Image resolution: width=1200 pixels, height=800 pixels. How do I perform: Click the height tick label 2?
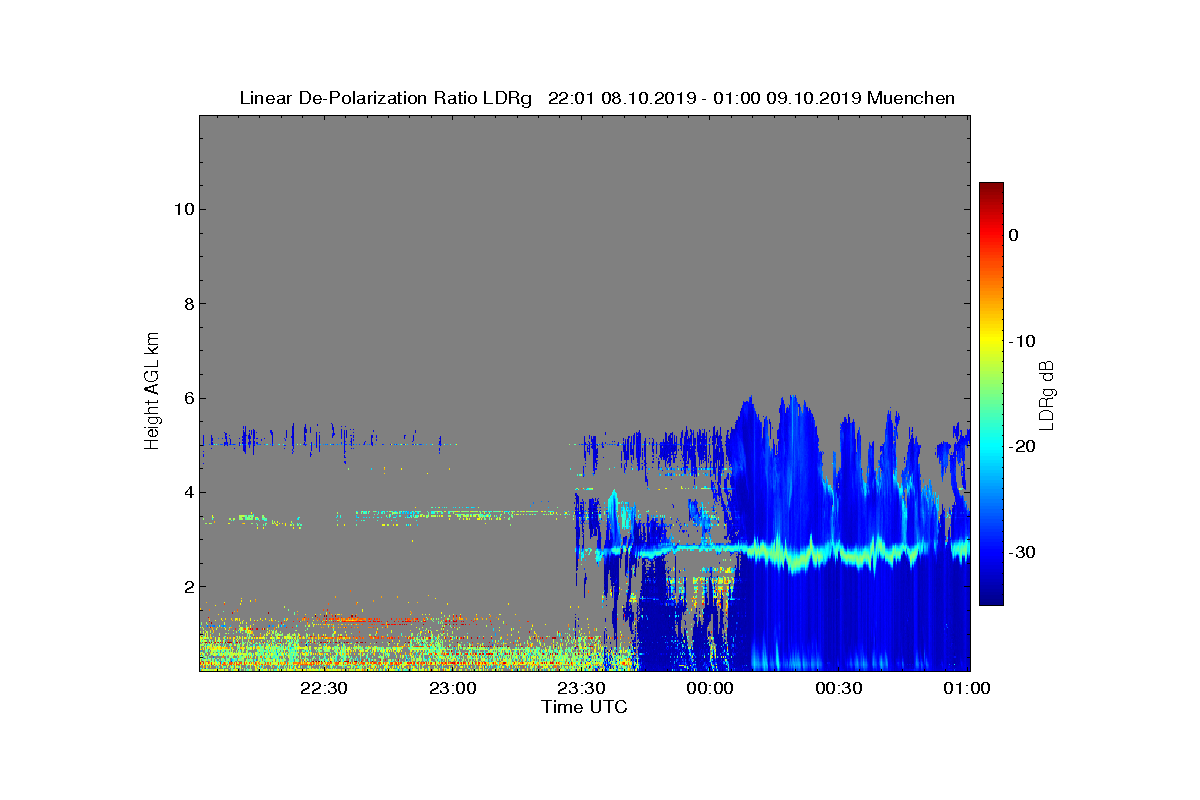coord(187,586)
